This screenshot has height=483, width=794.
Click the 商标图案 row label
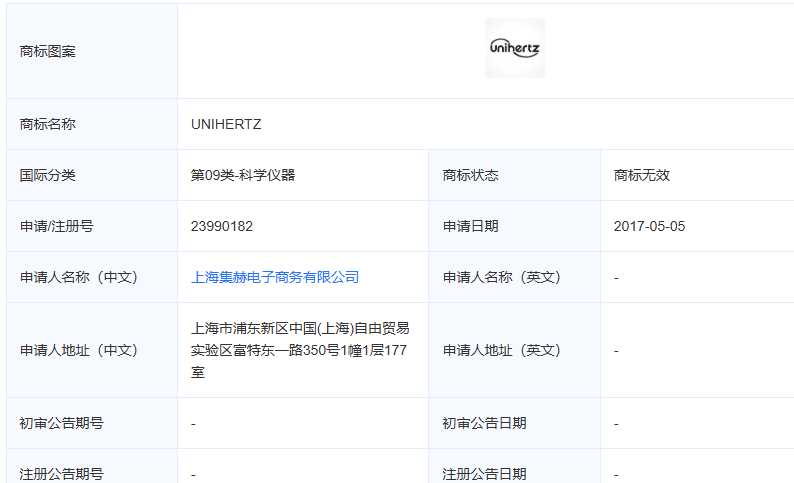click(x=48, y=51)
